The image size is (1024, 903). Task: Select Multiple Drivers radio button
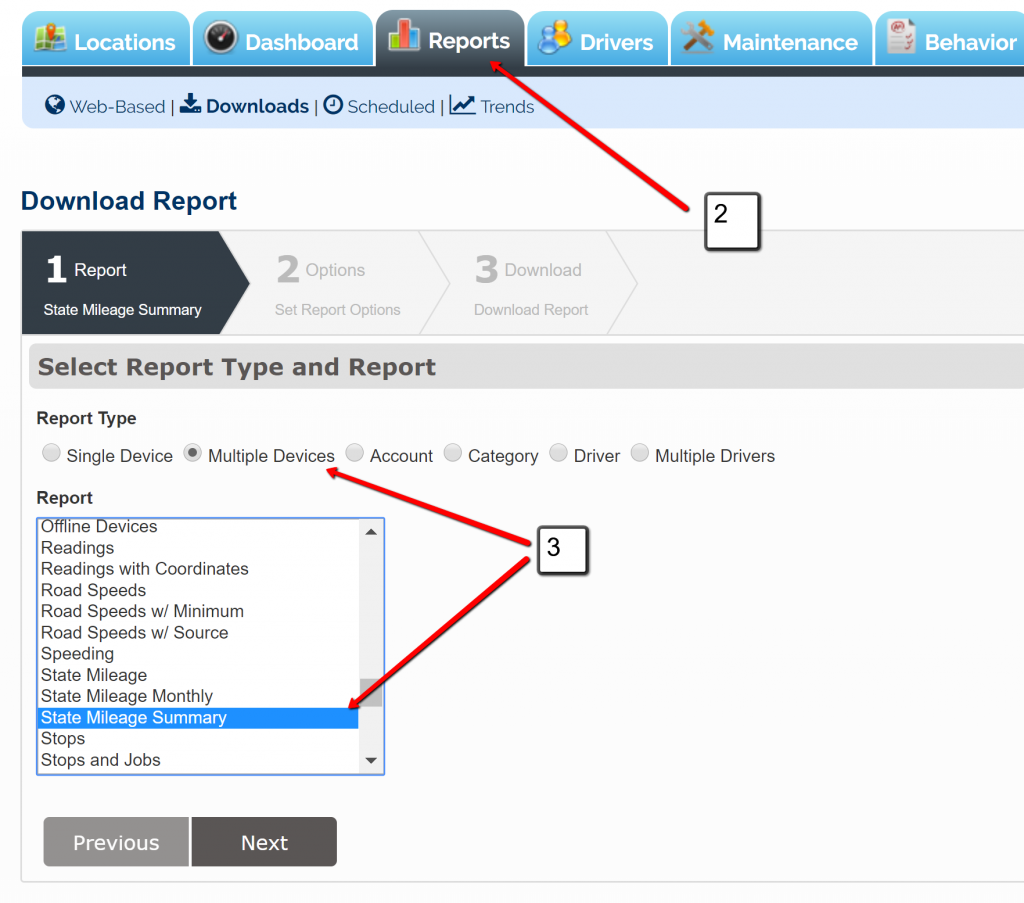coord(640,452)
